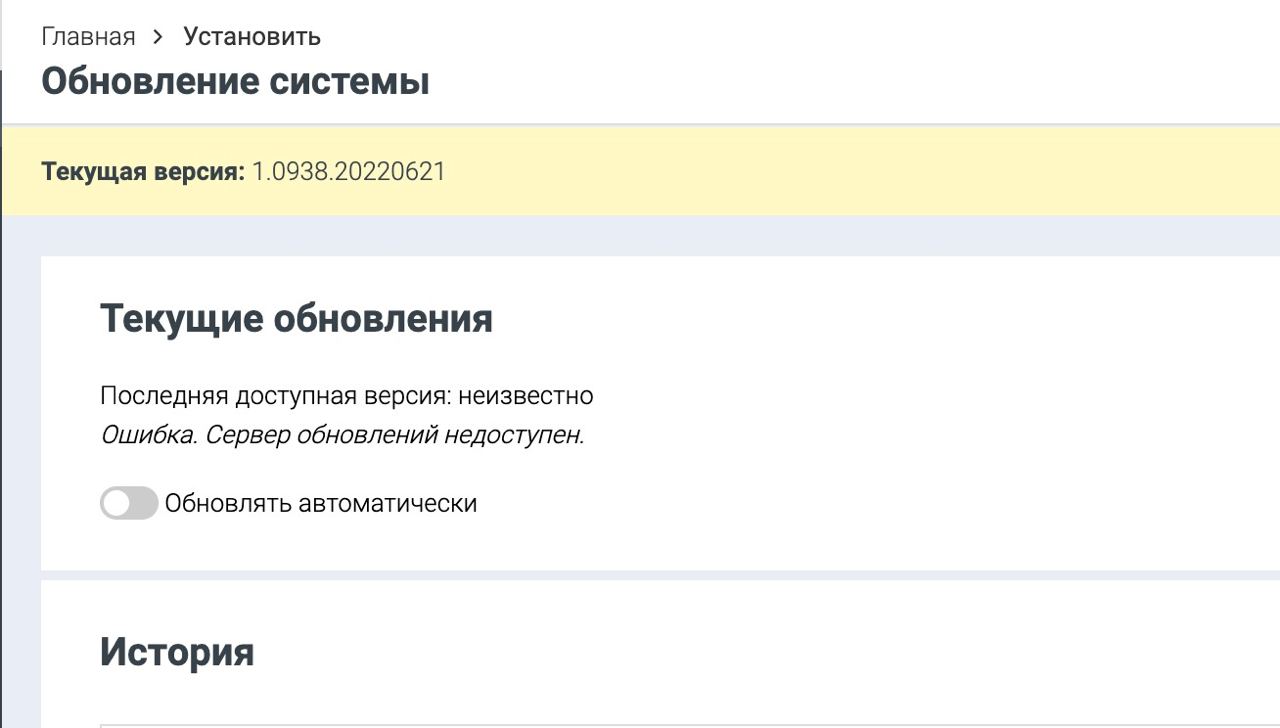Click the word автоматически beside the switch
The height and width of the screenshot is (728, 1280).
coord(387,503)
